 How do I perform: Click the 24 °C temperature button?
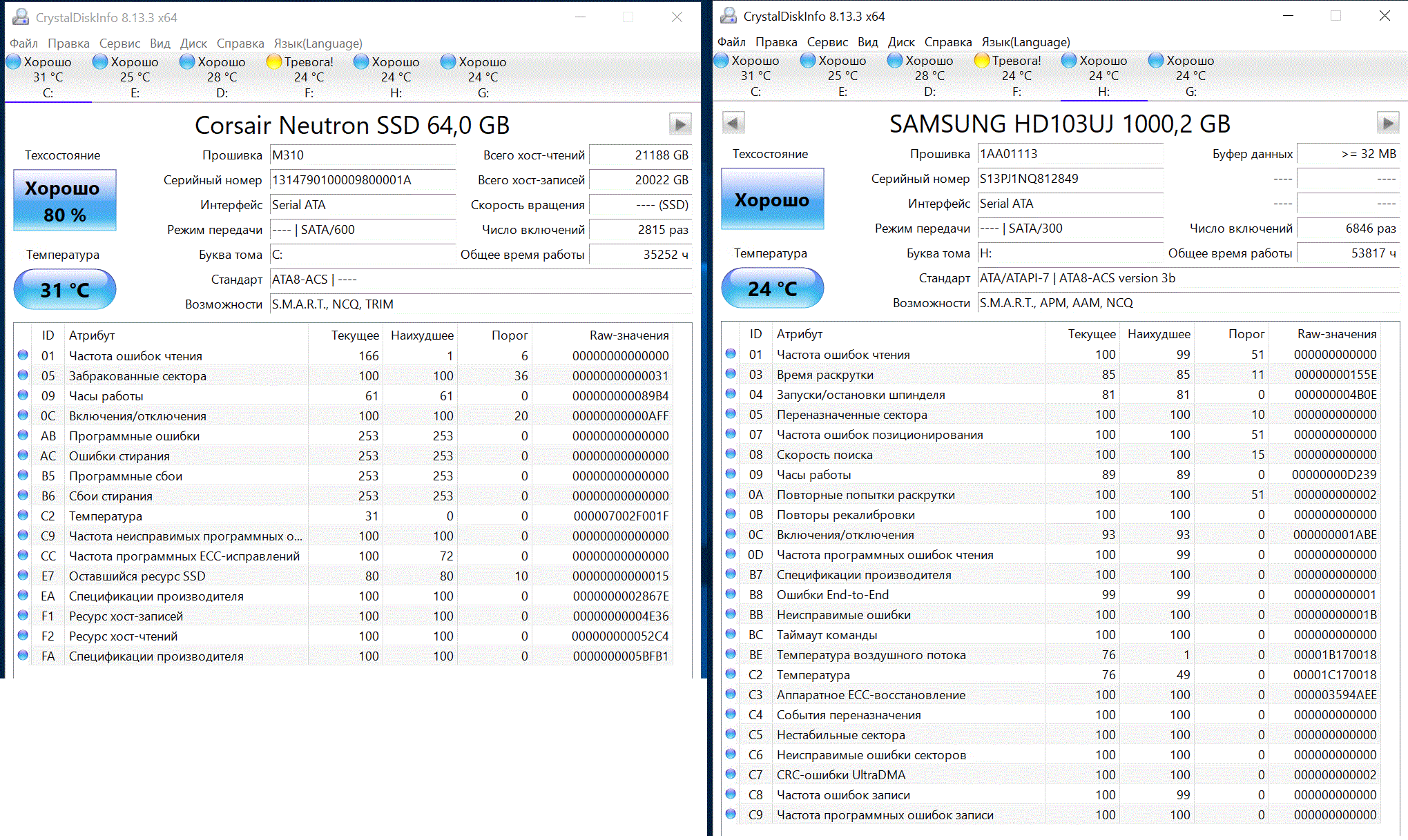click(x=773, y=289)
